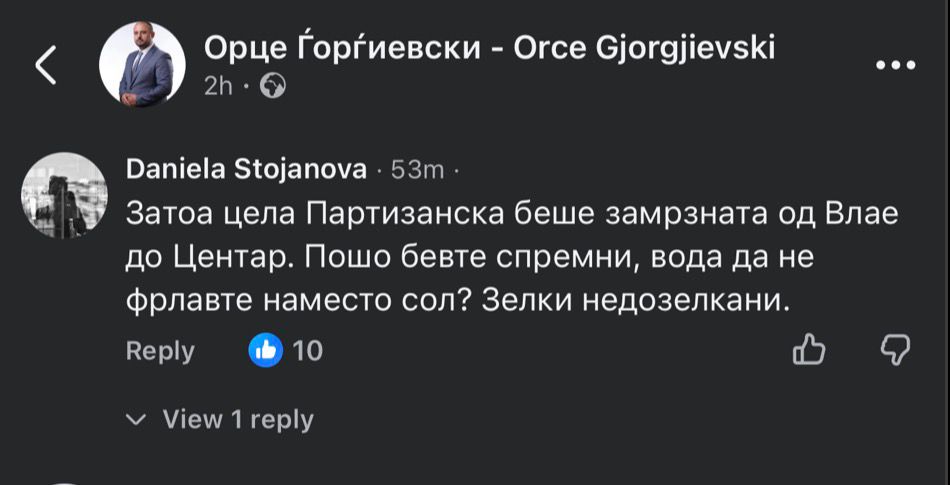
Task: View the 10 reactions count
Action: point(308,351)
